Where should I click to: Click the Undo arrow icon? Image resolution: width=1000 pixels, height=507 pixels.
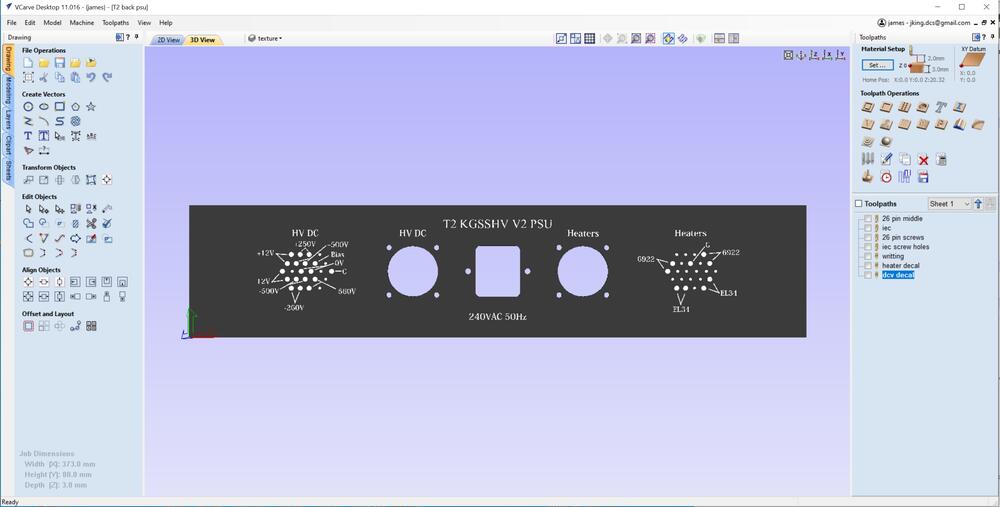[x=91, y=77]
